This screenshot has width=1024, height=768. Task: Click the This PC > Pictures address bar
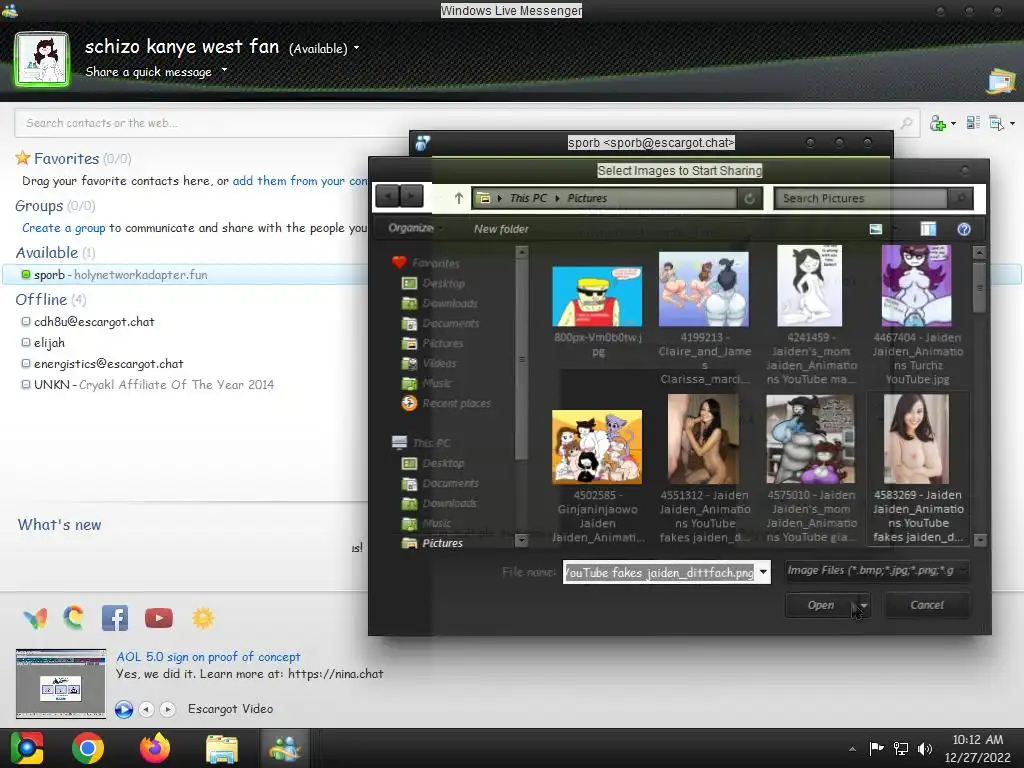[x=605, y=199]
